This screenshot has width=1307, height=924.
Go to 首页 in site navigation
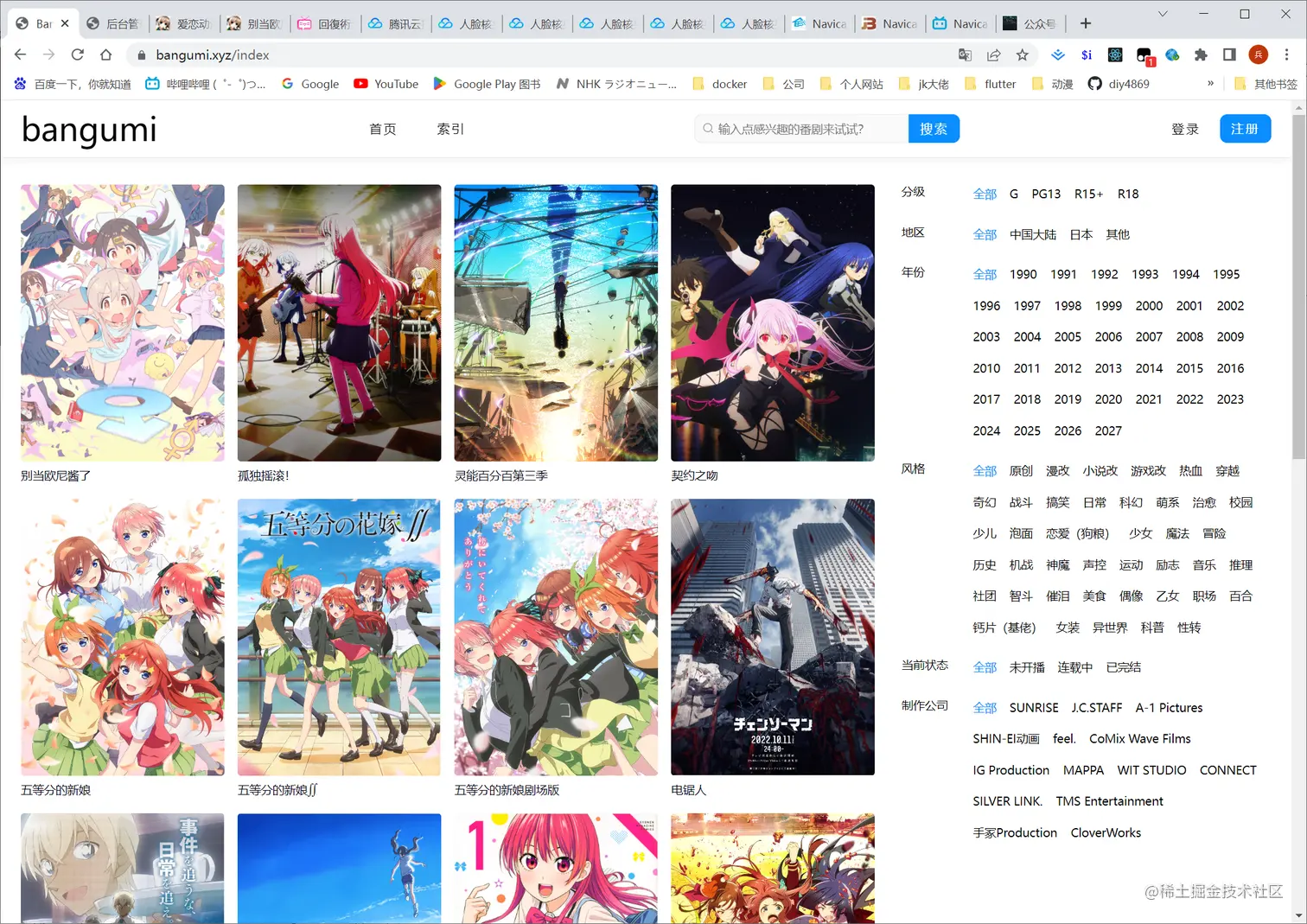tap(383, 129)
